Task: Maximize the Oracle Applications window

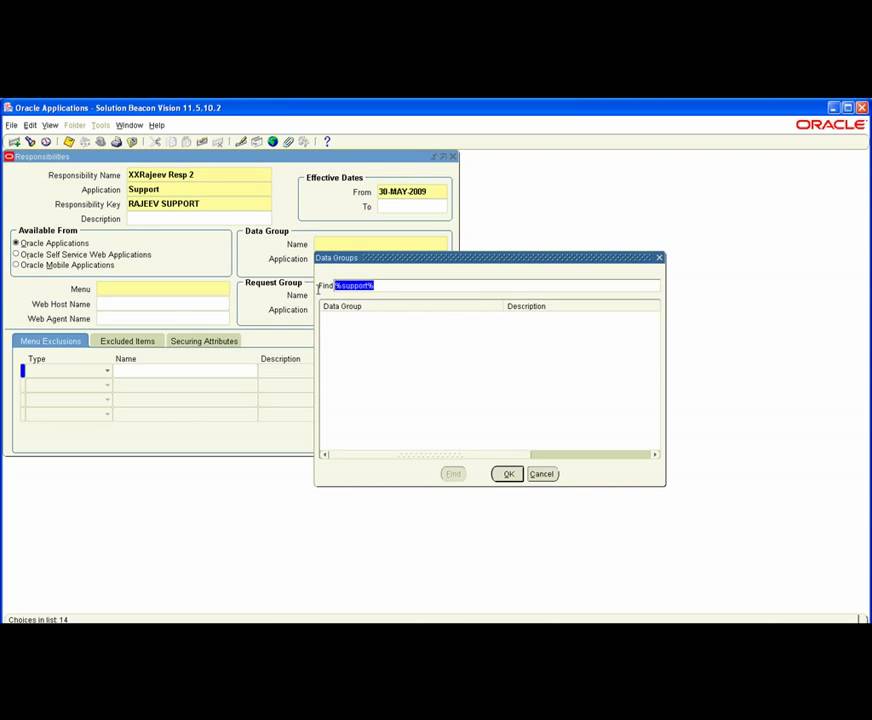Action: pos(848,108)
